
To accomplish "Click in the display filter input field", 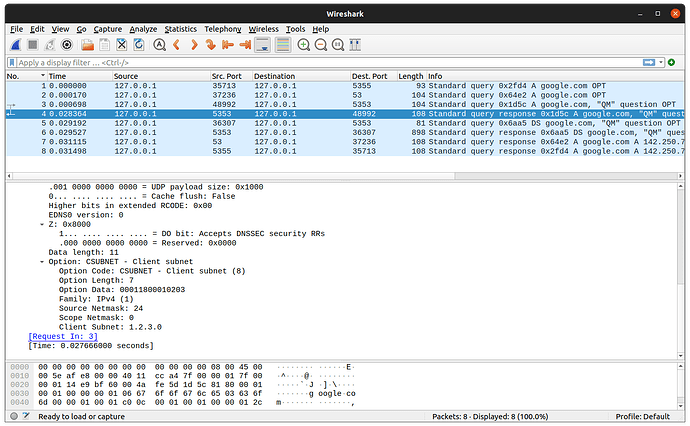I will click(x=328, y=62).
